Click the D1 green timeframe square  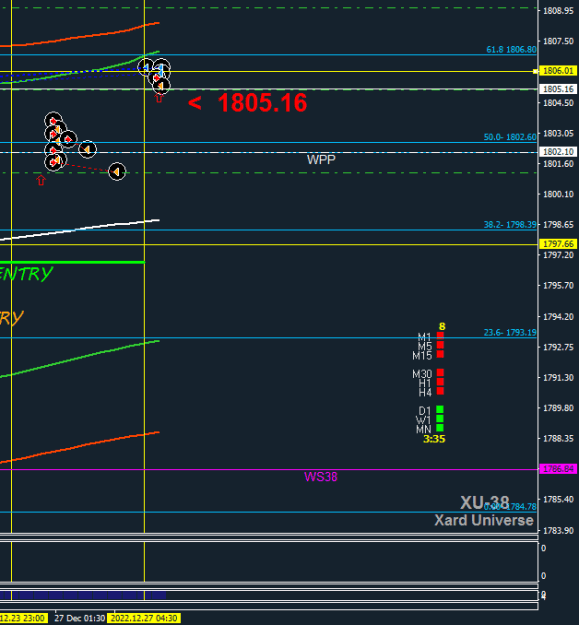coord(440,409)
